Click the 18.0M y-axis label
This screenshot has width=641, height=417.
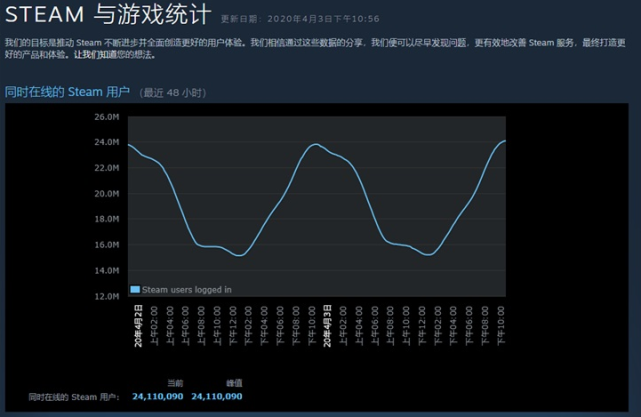pyautogui.click(x=107, y=219)
